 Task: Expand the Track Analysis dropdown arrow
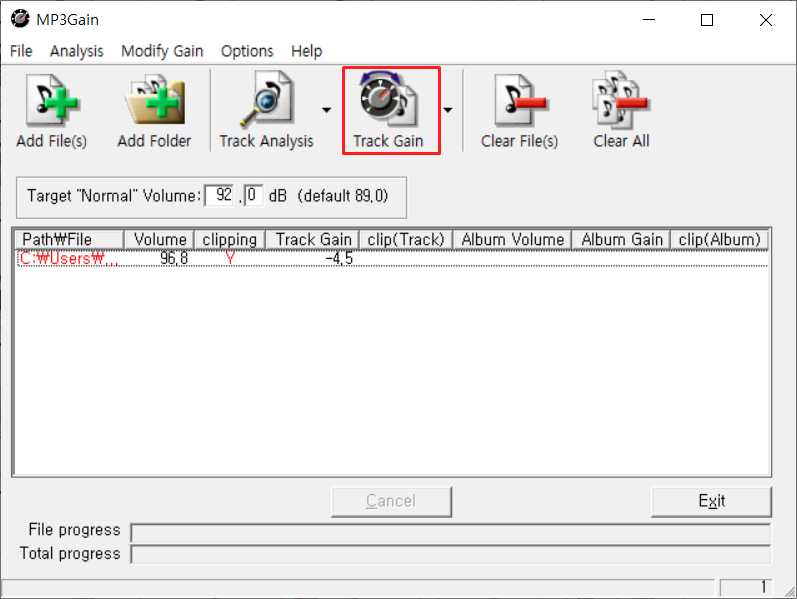(x=326, y=110)
